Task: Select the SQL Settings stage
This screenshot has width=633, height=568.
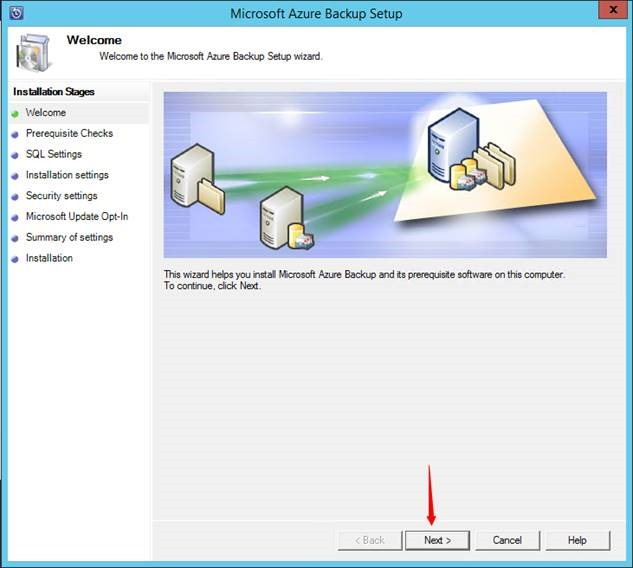Action: tap(54, 154)
